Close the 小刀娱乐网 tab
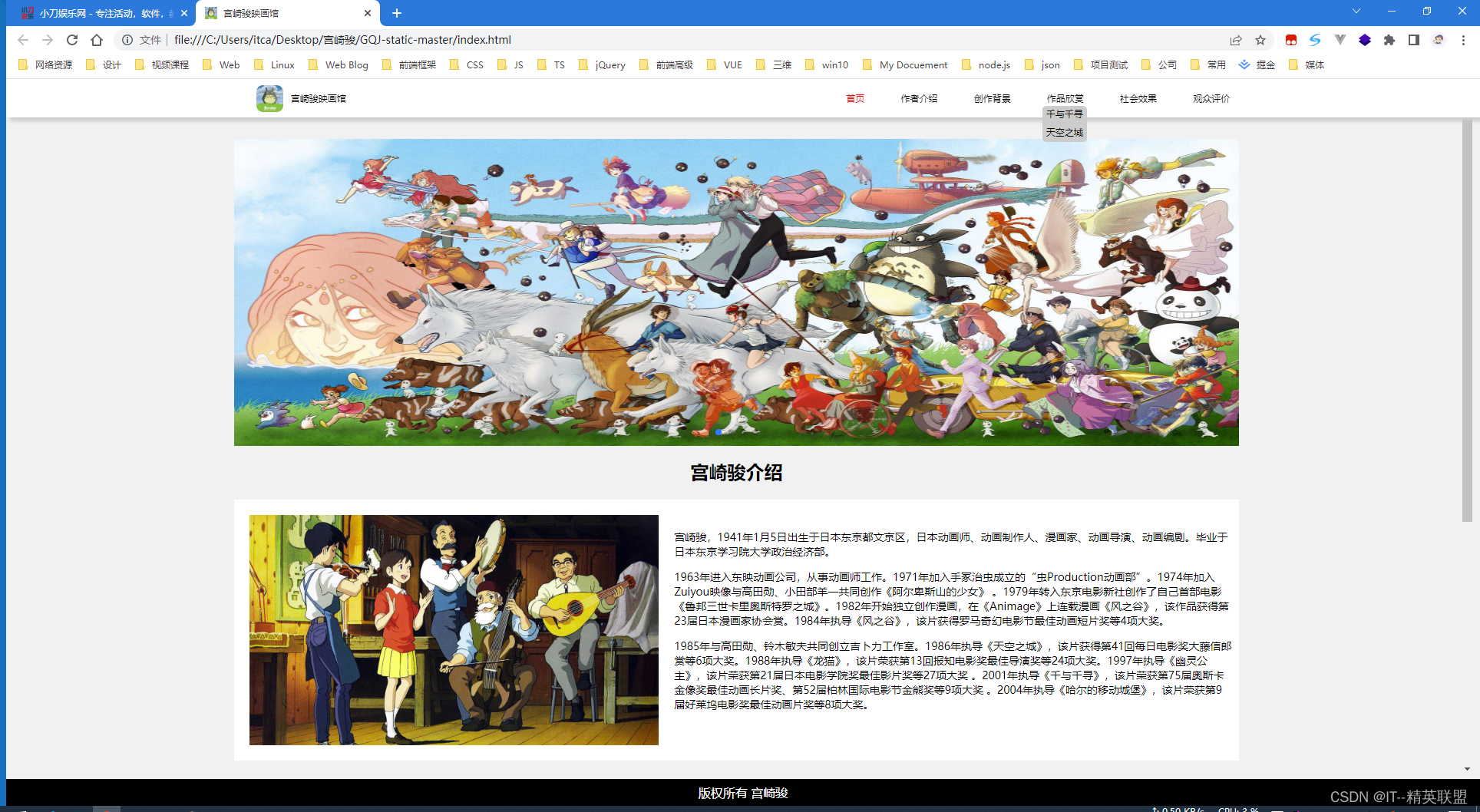The image size is (1480, 812). (x=184, y=13)
